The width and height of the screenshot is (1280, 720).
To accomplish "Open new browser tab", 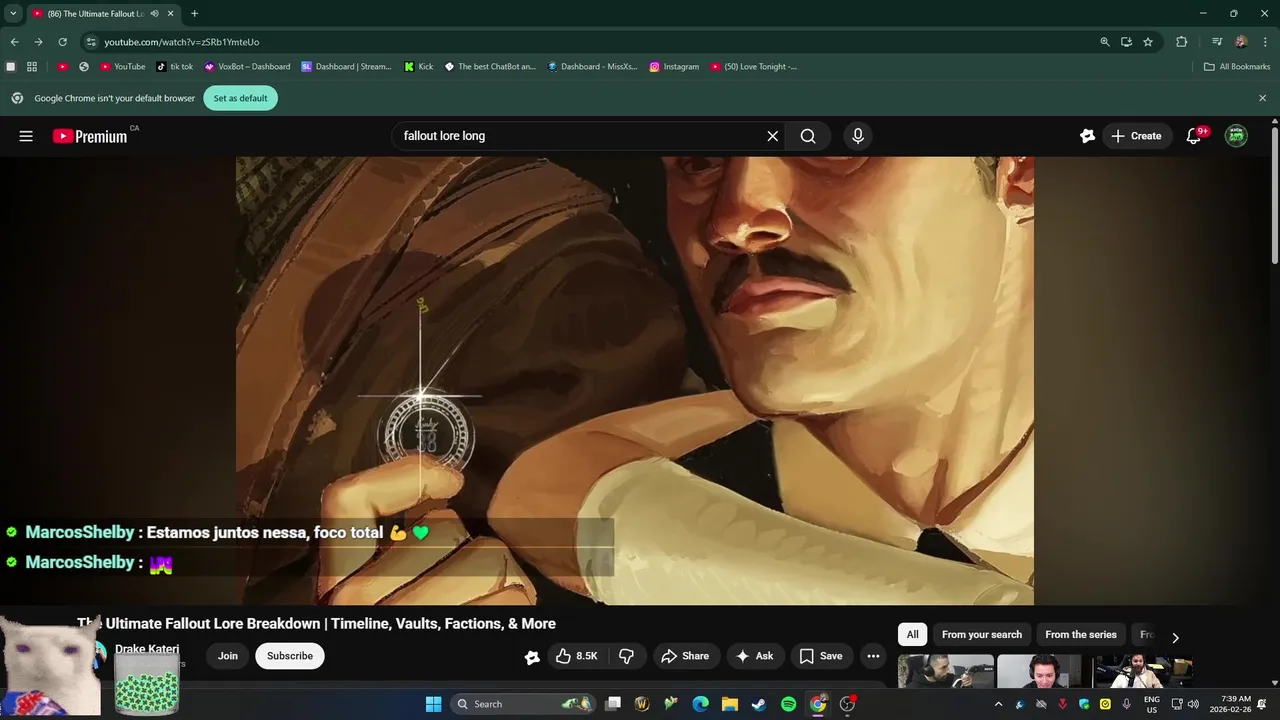I will click(x=194, y=14).
